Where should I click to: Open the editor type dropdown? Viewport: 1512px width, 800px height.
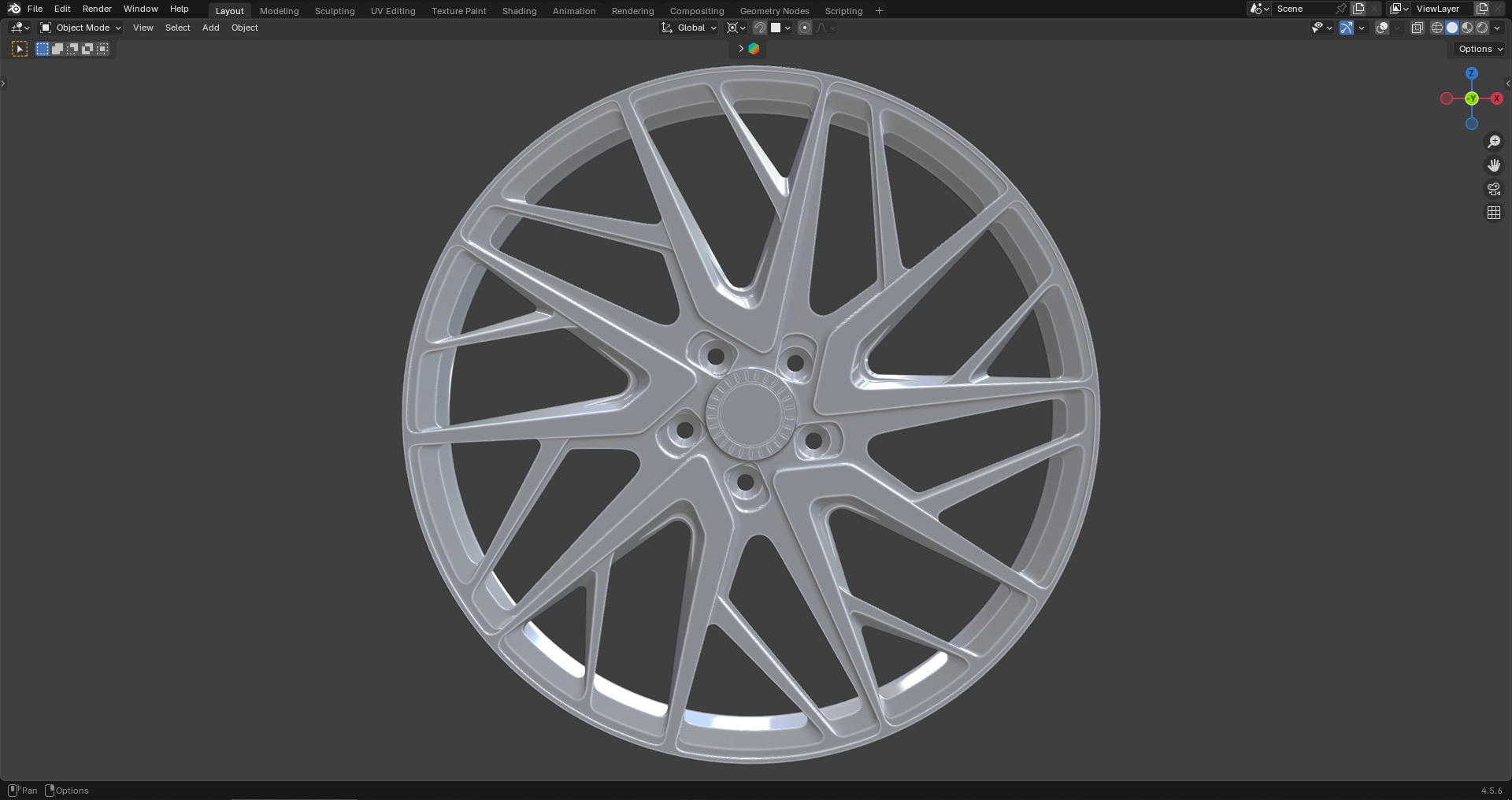[x=20, y=28]
